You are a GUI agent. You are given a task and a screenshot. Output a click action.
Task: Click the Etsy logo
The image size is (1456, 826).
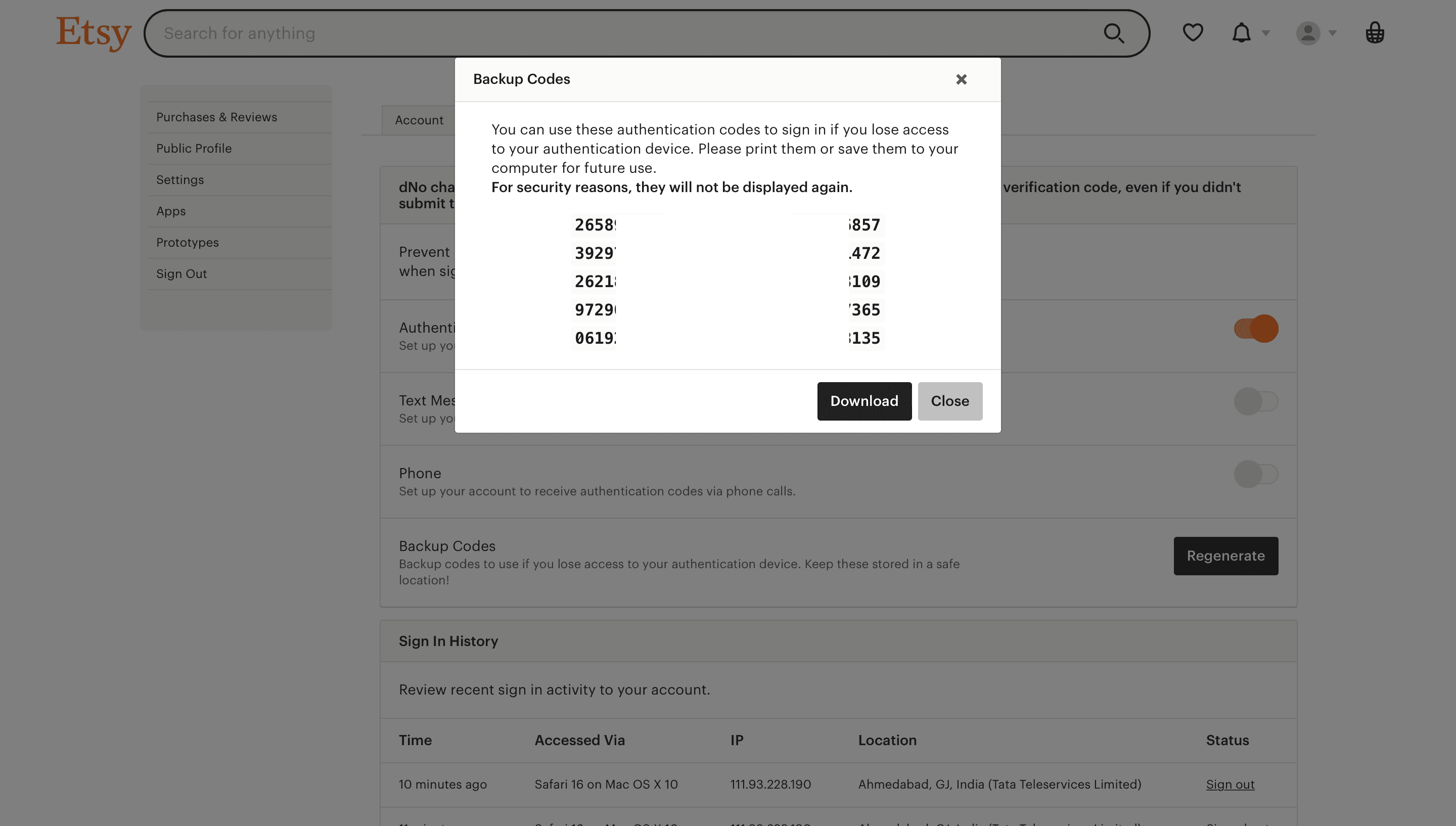(94, 33)
